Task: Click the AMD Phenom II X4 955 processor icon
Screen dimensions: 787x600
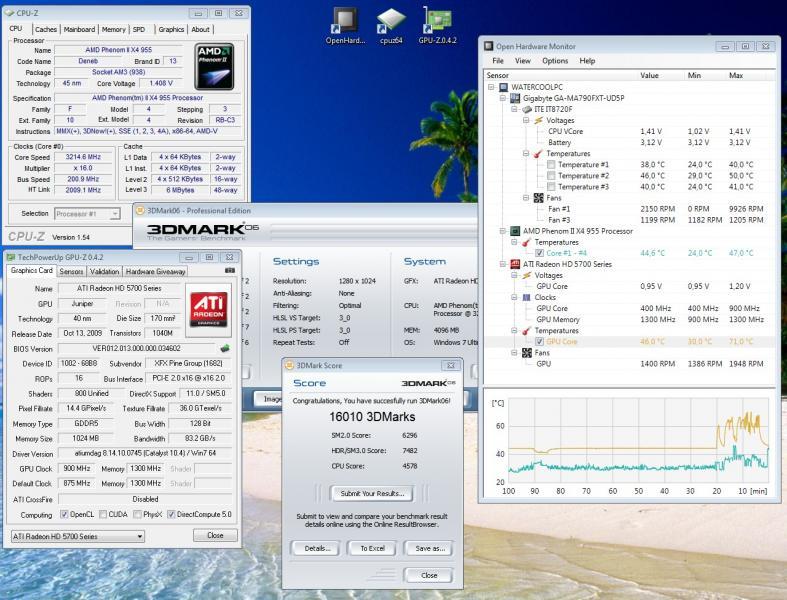Action: pos(515,231)
